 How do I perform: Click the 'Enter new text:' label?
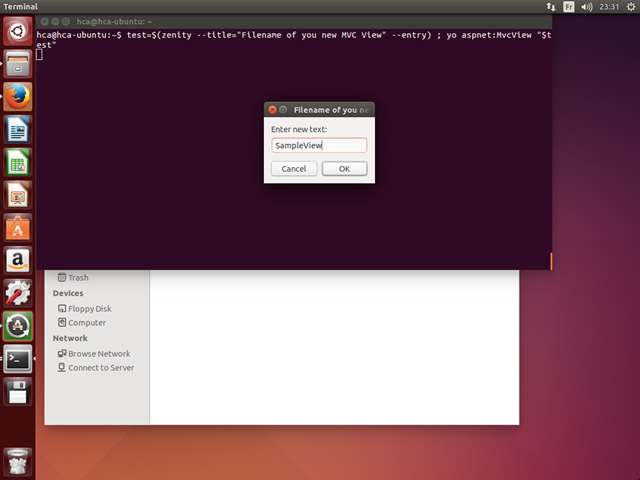coord(299,129)
